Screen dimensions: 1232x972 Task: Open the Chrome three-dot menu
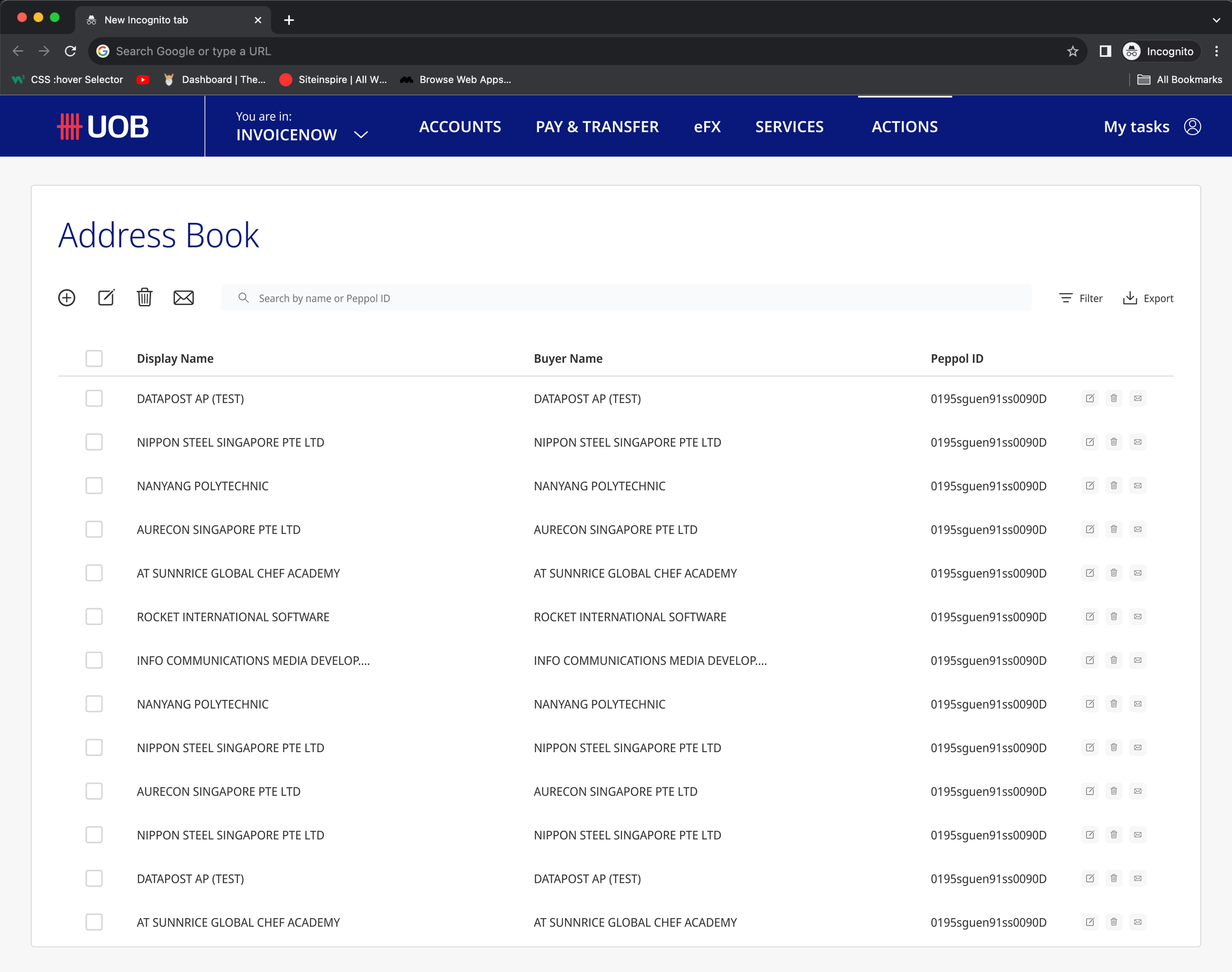pos(1216,51)
